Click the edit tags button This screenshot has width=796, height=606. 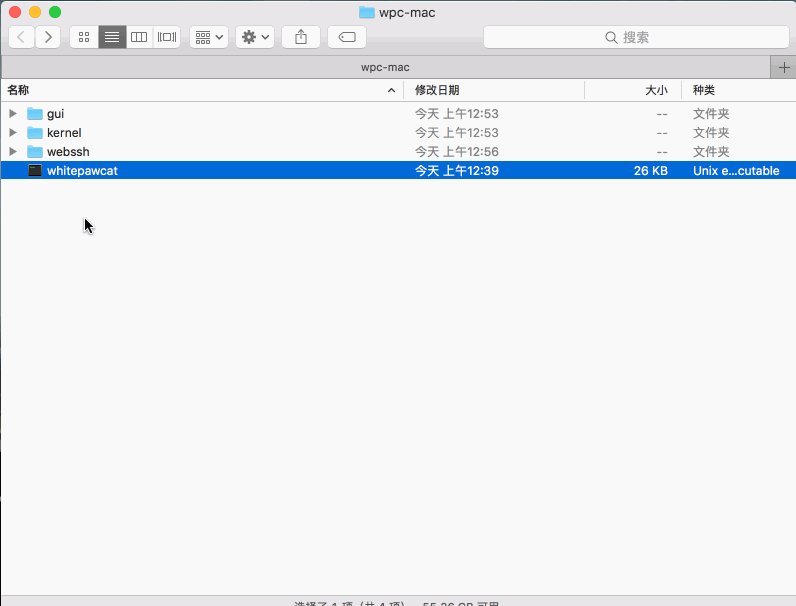(347, 37)
